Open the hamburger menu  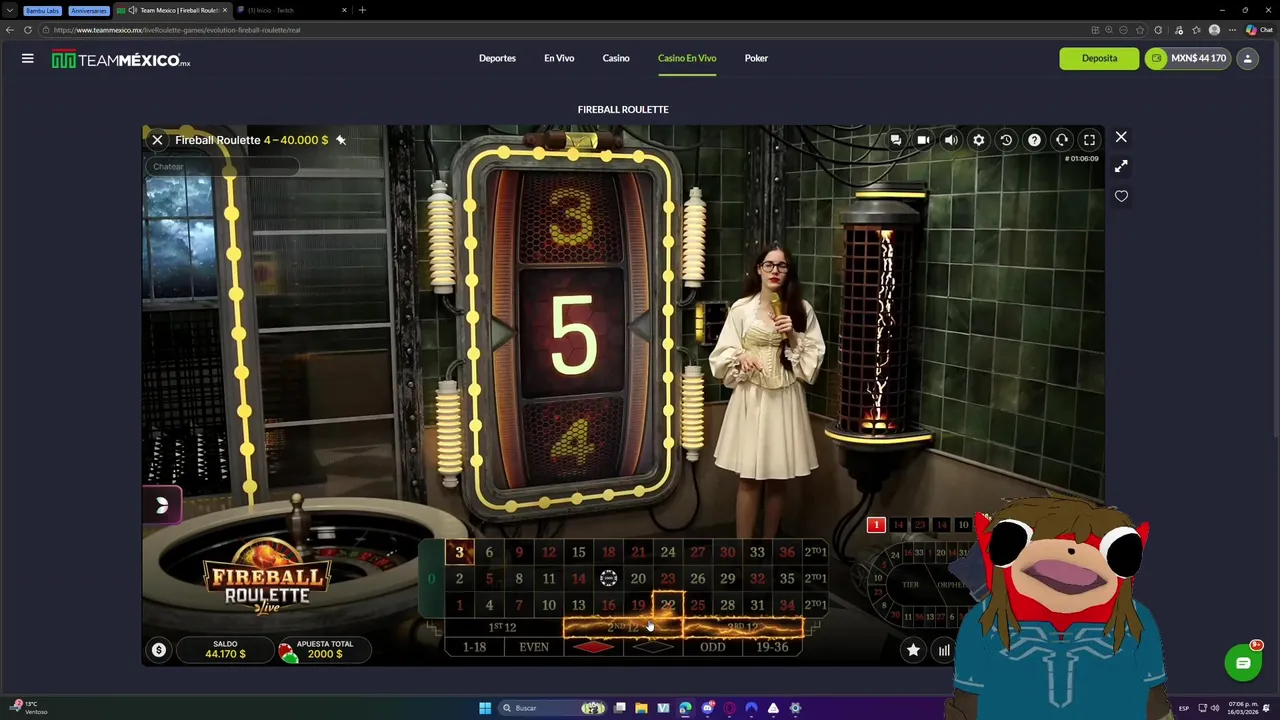tap(28, 59)
